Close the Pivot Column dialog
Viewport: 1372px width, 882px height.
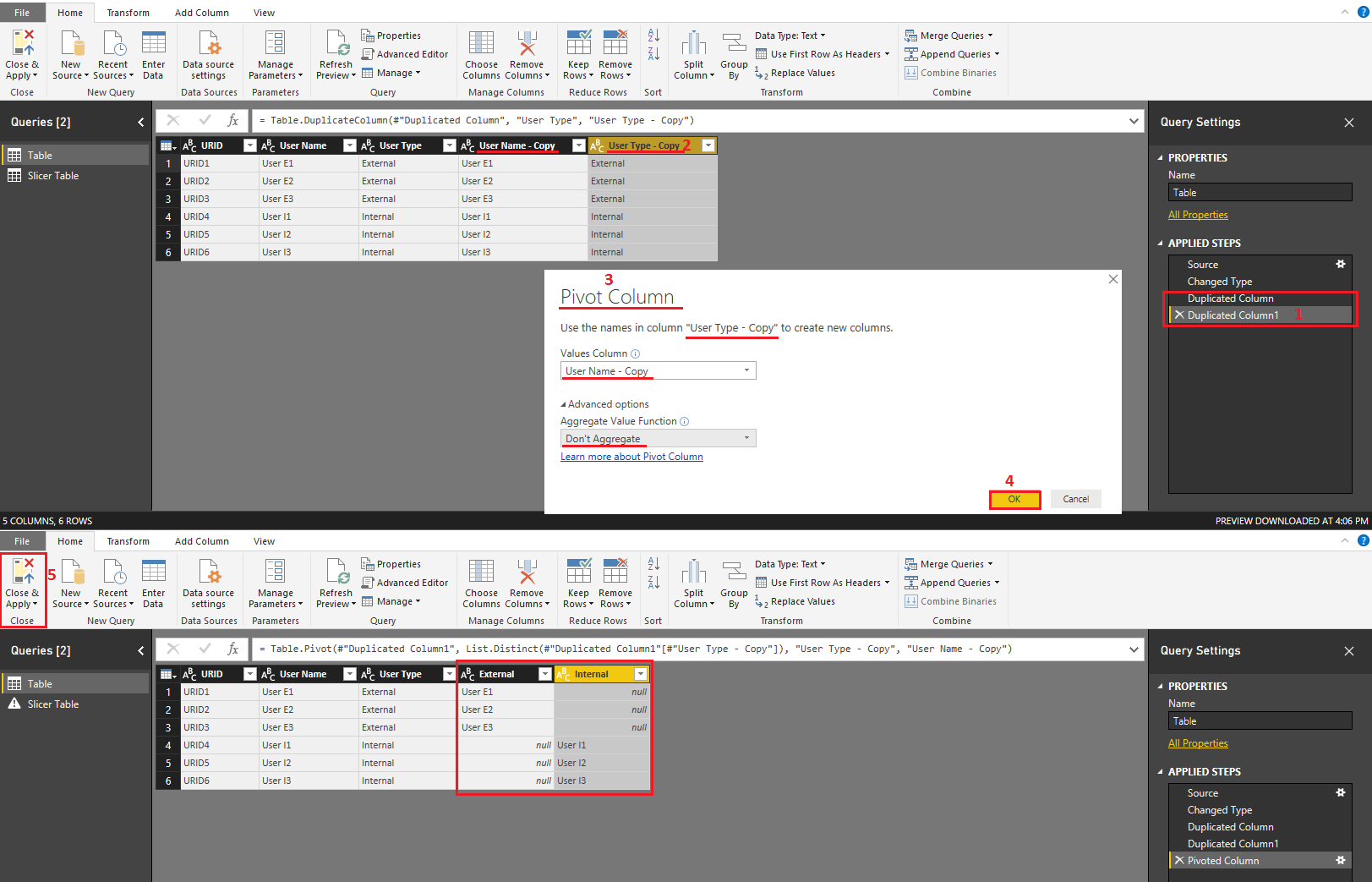point(1112,279)
